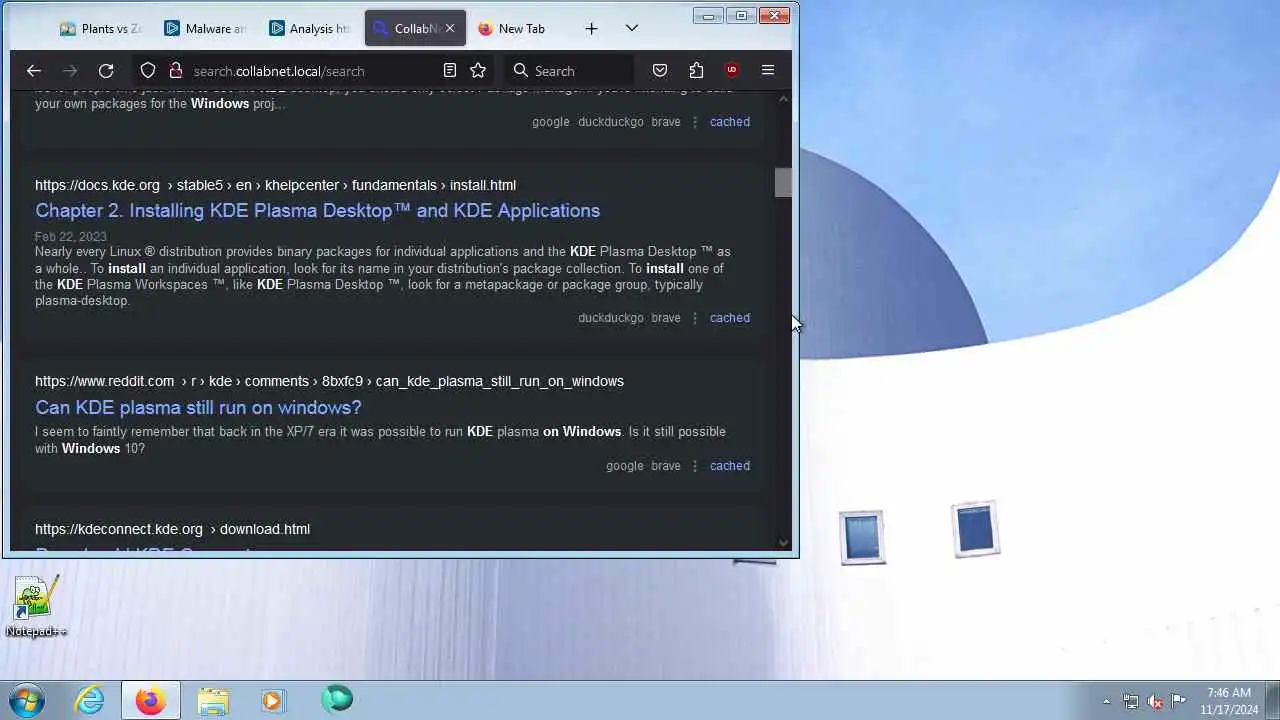
Task: Toggle reader view in address bar
Action: point(450,71)
